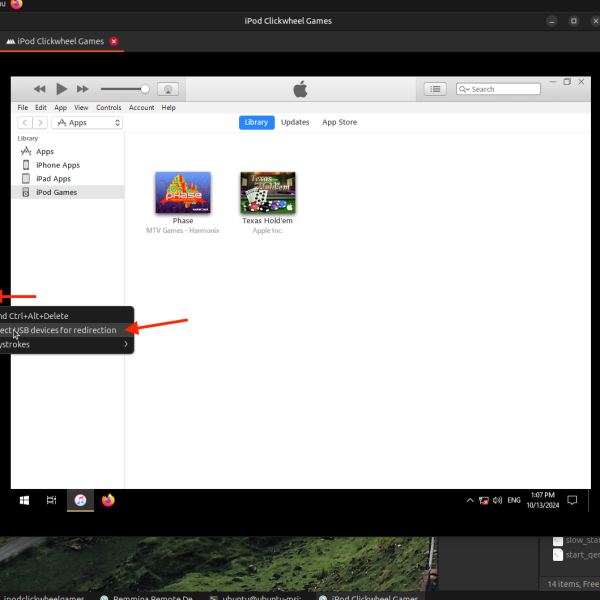Screen dimensions: 600x600
Task: Open the Controls menu
Action: 108,108
